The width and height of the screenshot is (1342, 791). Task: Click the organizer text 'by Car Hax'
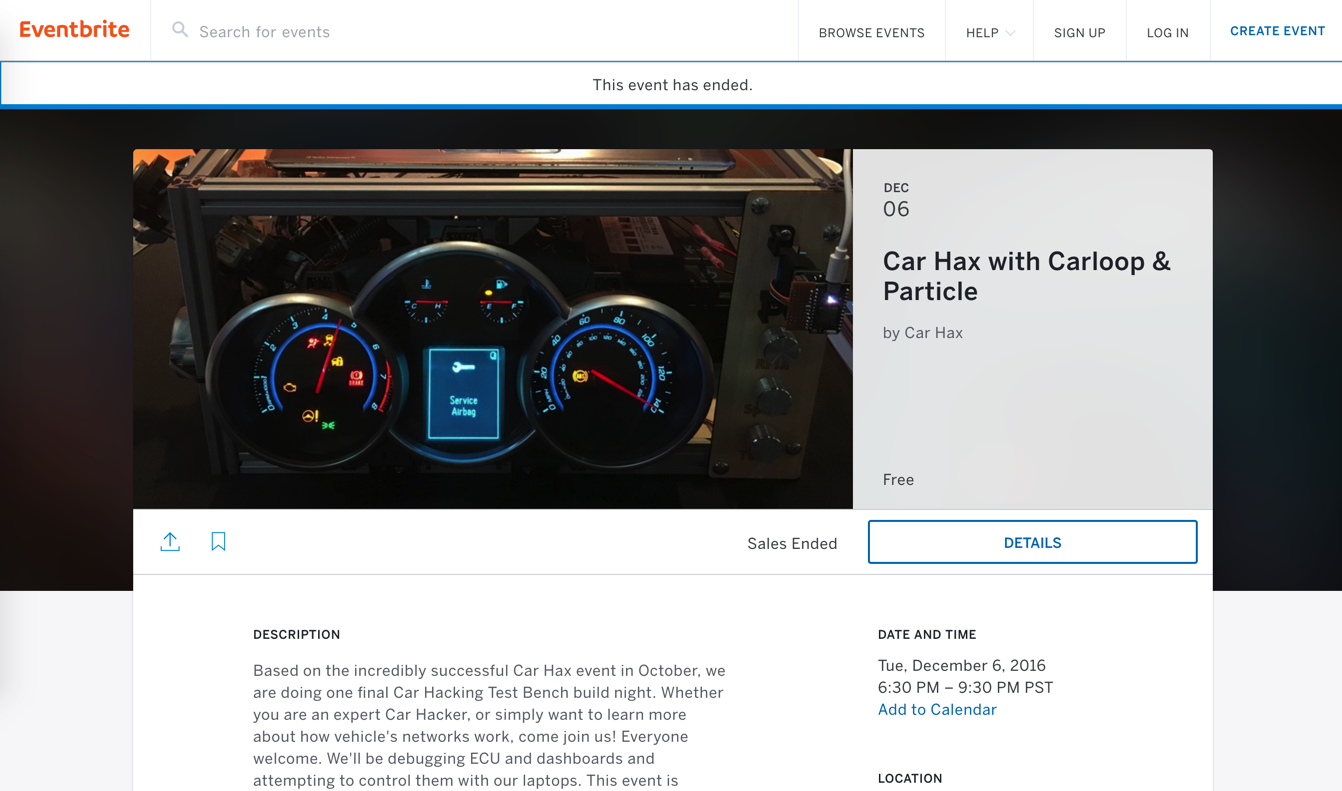(923, 333)
